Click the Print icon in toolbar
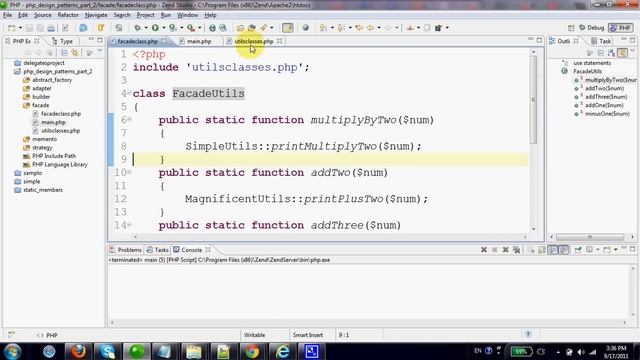 coord(51,28)
